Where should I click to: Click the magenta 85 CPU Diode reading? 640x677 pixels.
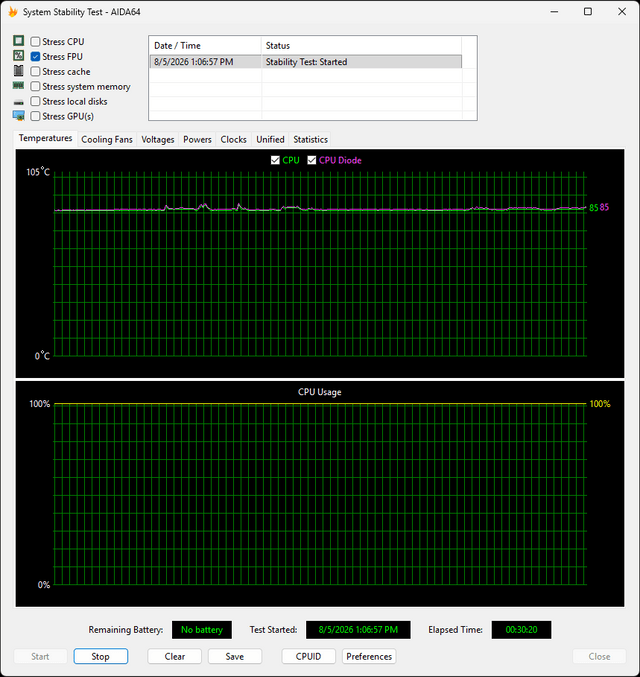(604, 207)
